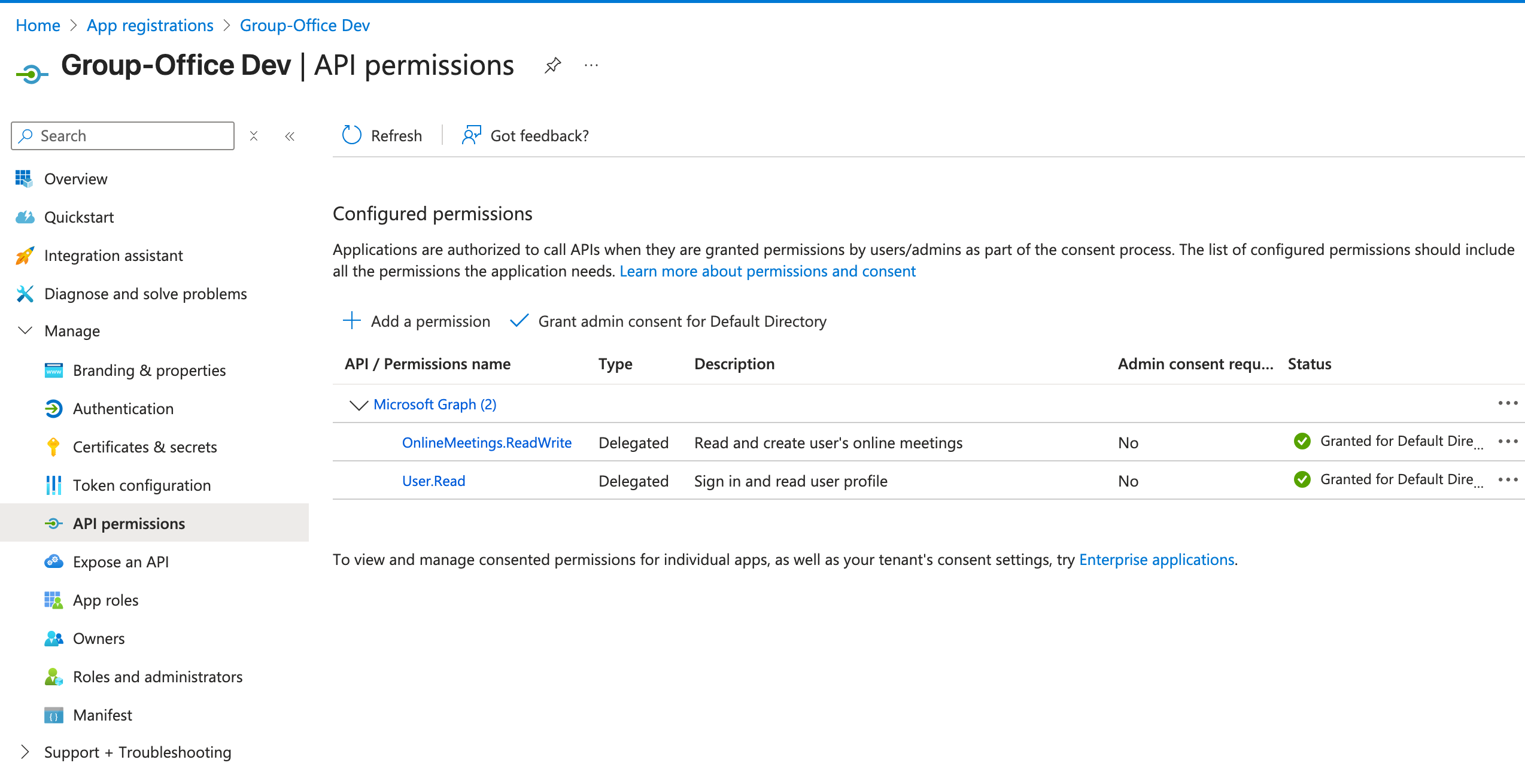Open the Group-Office Dev breadcrumb link

pyautogui.click(x=305, y=25)
